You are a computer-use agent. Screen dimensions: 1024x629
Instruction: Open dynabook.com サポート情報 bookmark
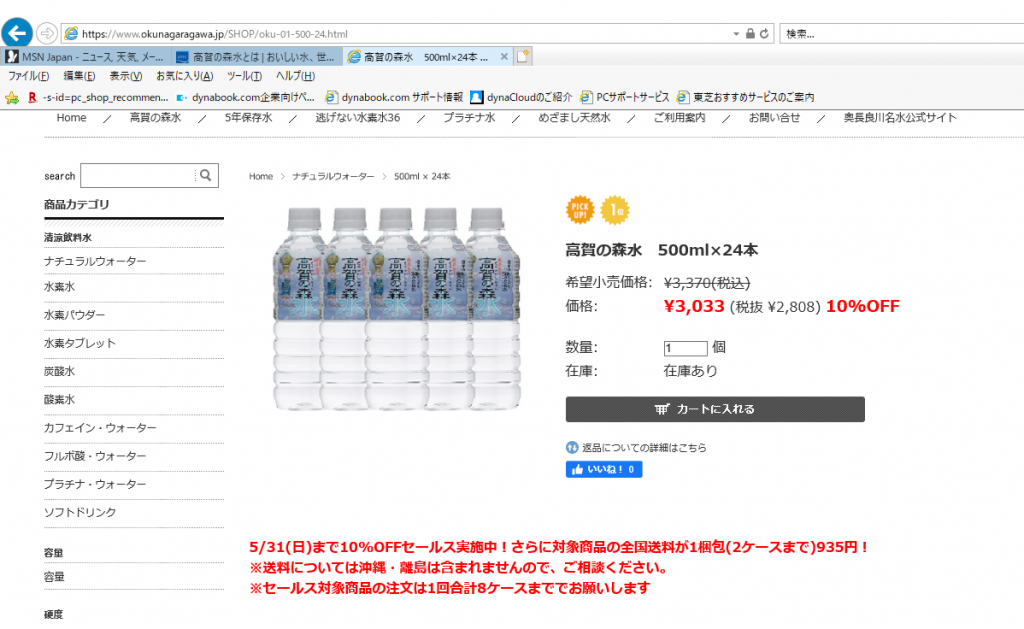[394, 97]
